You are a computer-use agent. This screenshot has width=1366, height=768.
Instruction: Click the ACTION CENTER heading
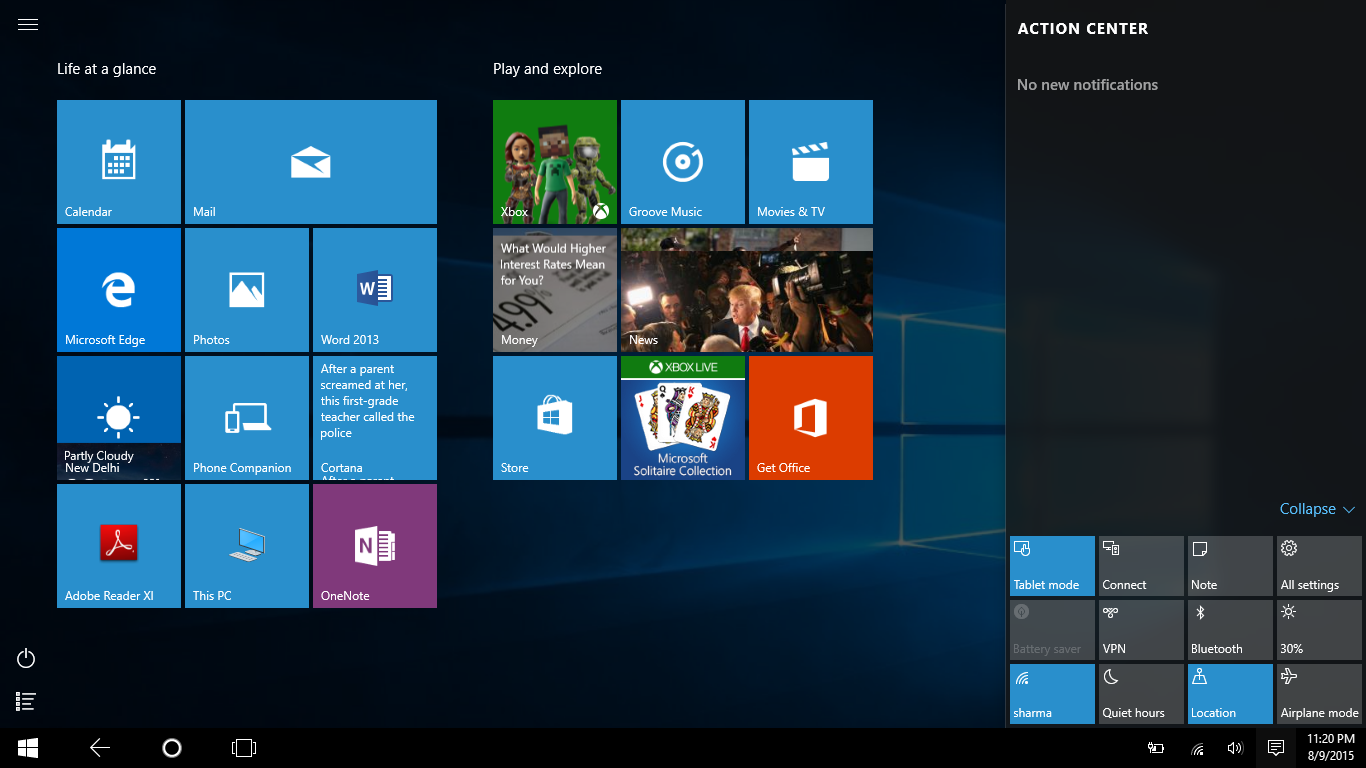tap(1083, 29)
